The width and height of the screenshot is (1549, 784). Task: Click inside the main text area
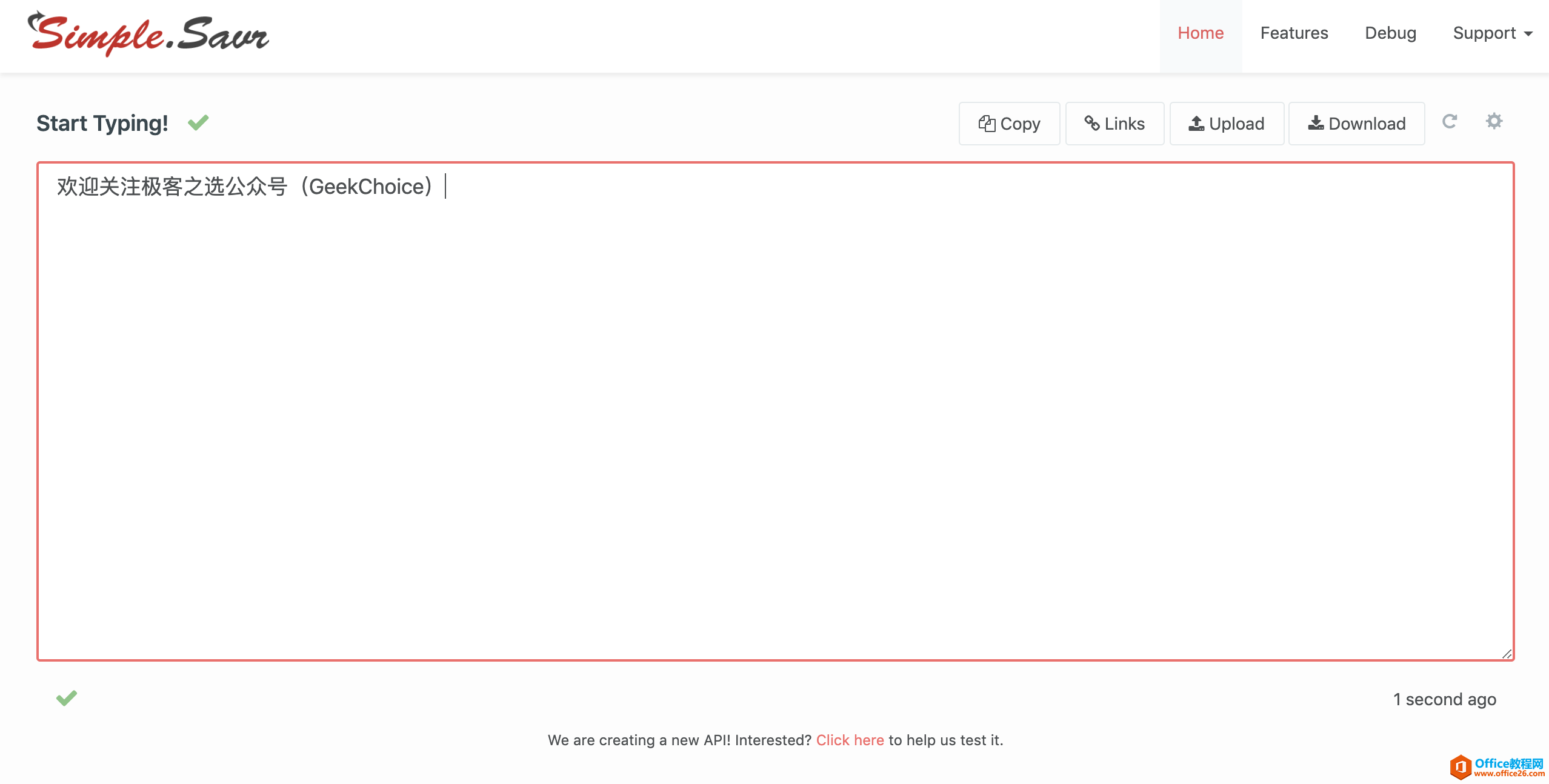(x=774, y=412)
